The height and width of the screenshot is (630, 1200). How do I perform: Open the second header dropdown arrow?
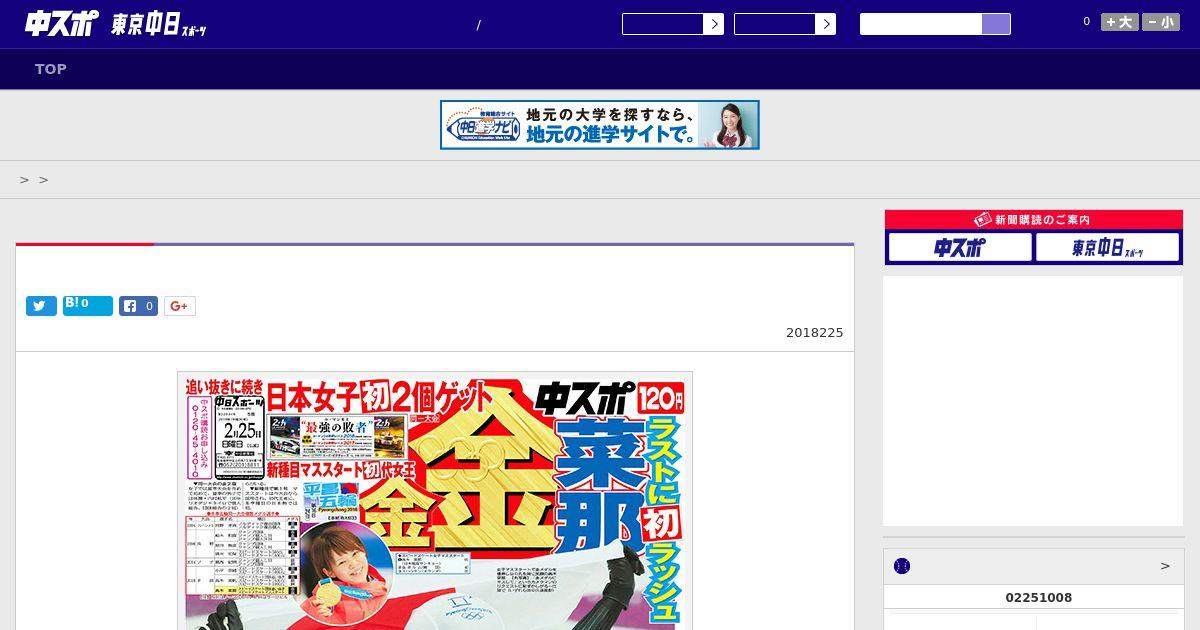(x=825, y=24)
